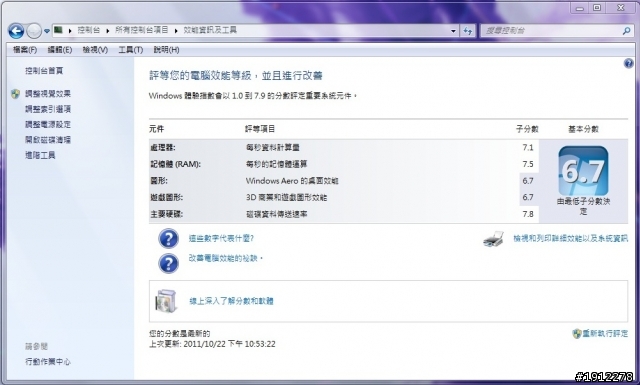
Task: Focus the 搜尋控制台 search box
Action: (x=552, y=31)
